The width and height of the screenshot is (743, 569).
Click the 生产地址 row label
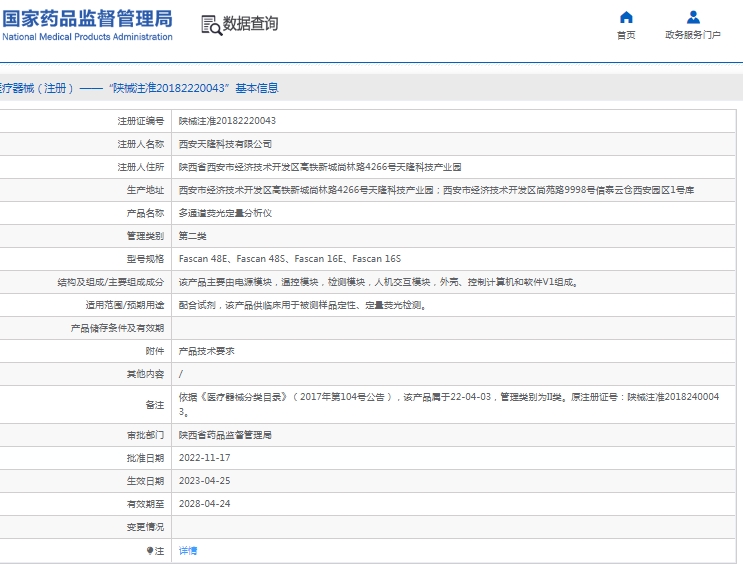coord(145,190)
